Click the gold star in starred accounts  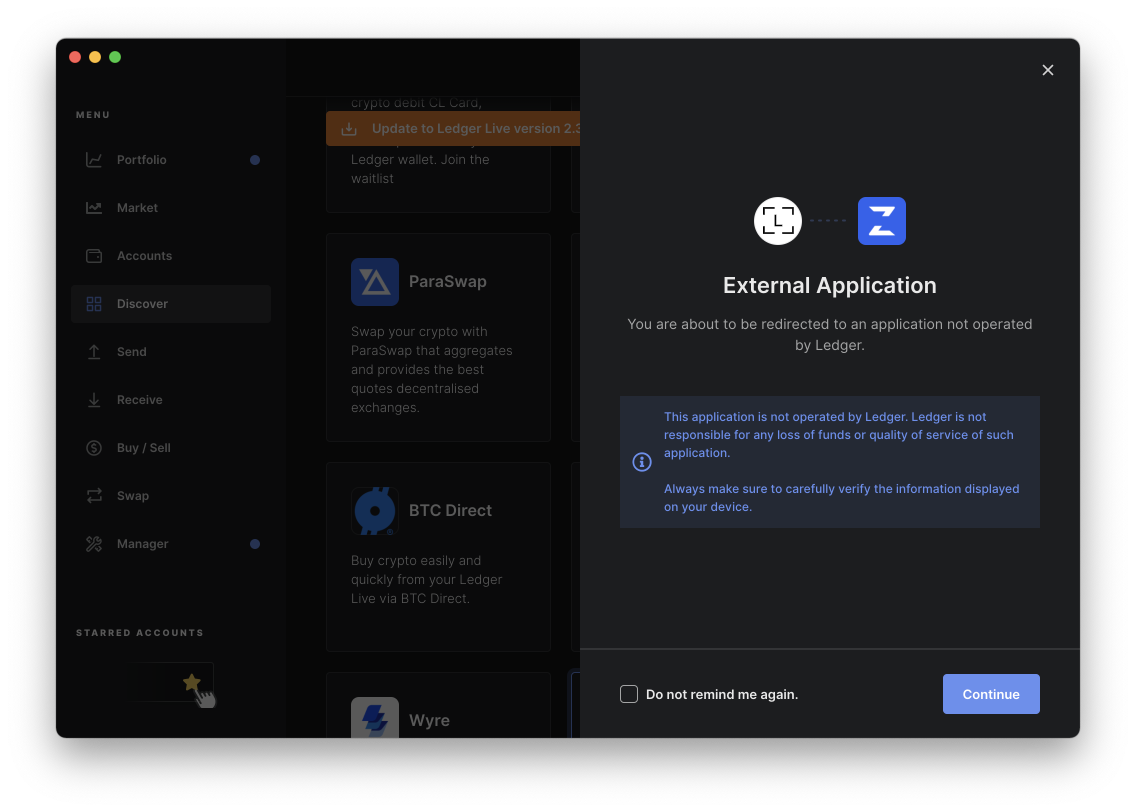[191, 682]
